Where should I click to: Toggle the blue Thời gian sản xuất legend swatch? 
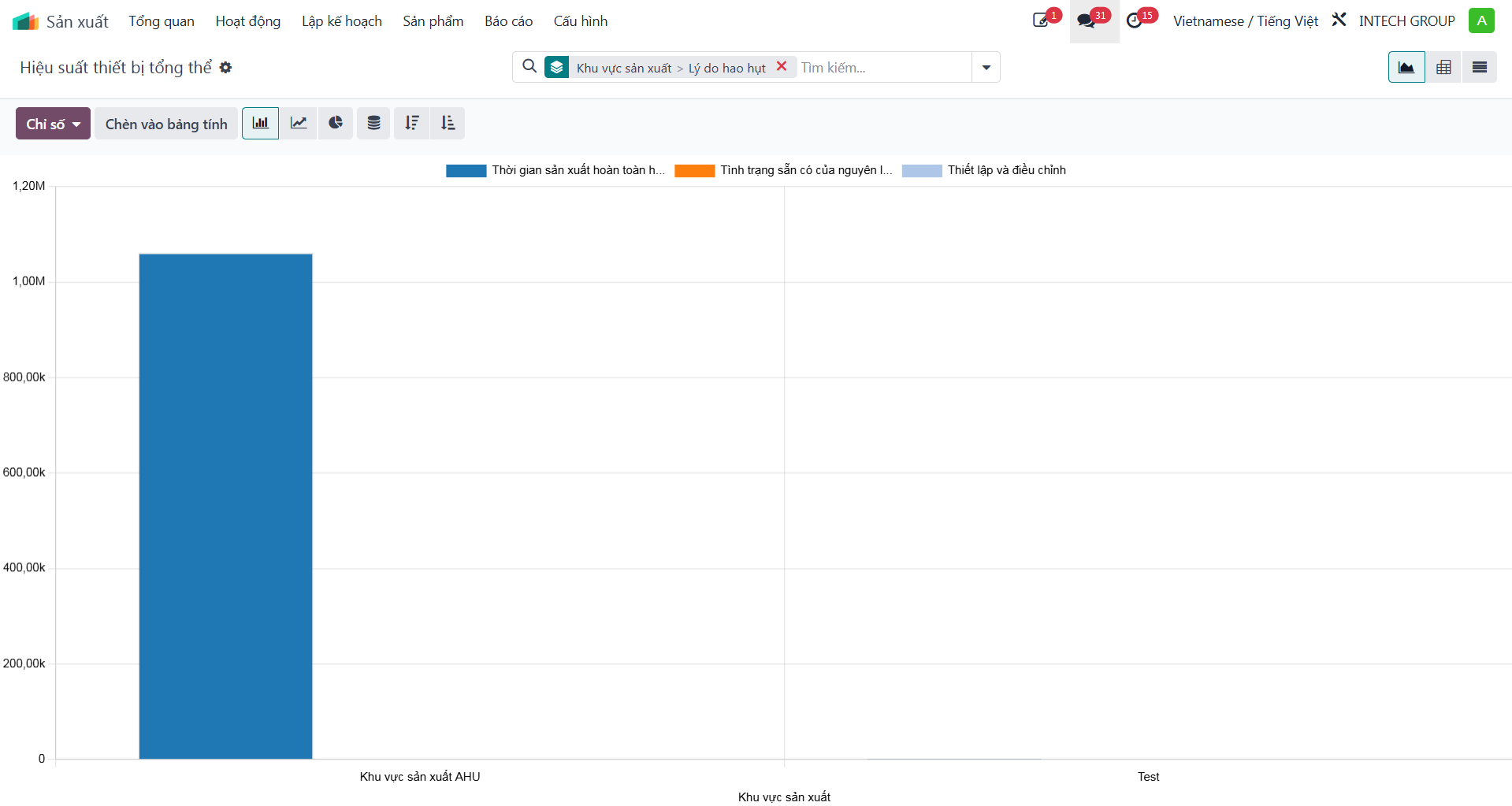click(x=466, y=170)
